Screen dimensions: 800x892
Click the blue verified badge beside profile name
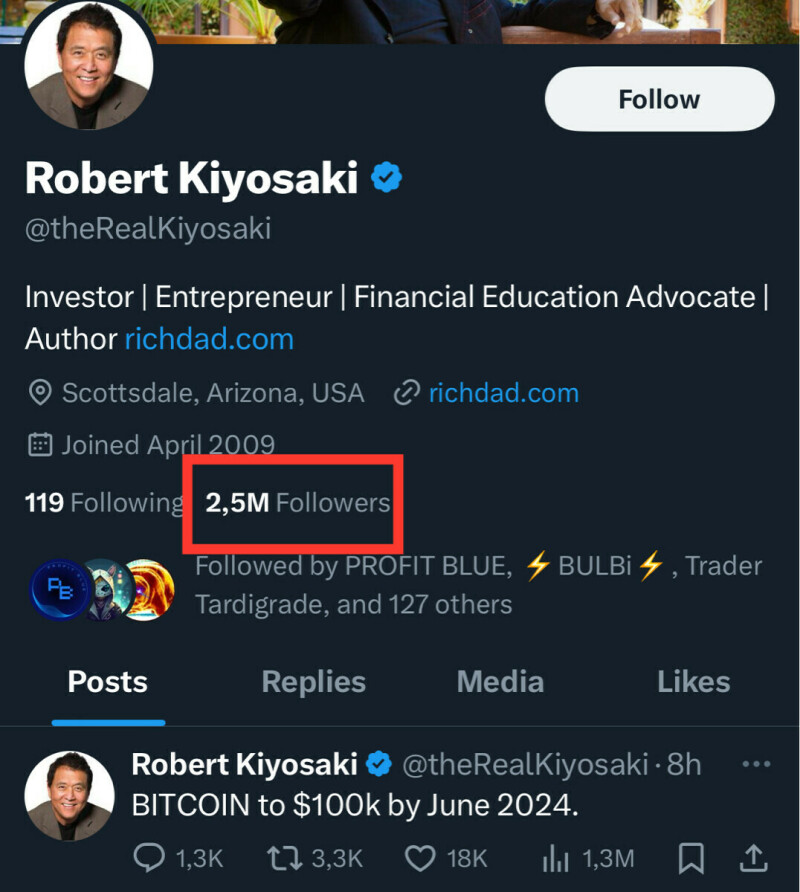click(x=387, y=179)
